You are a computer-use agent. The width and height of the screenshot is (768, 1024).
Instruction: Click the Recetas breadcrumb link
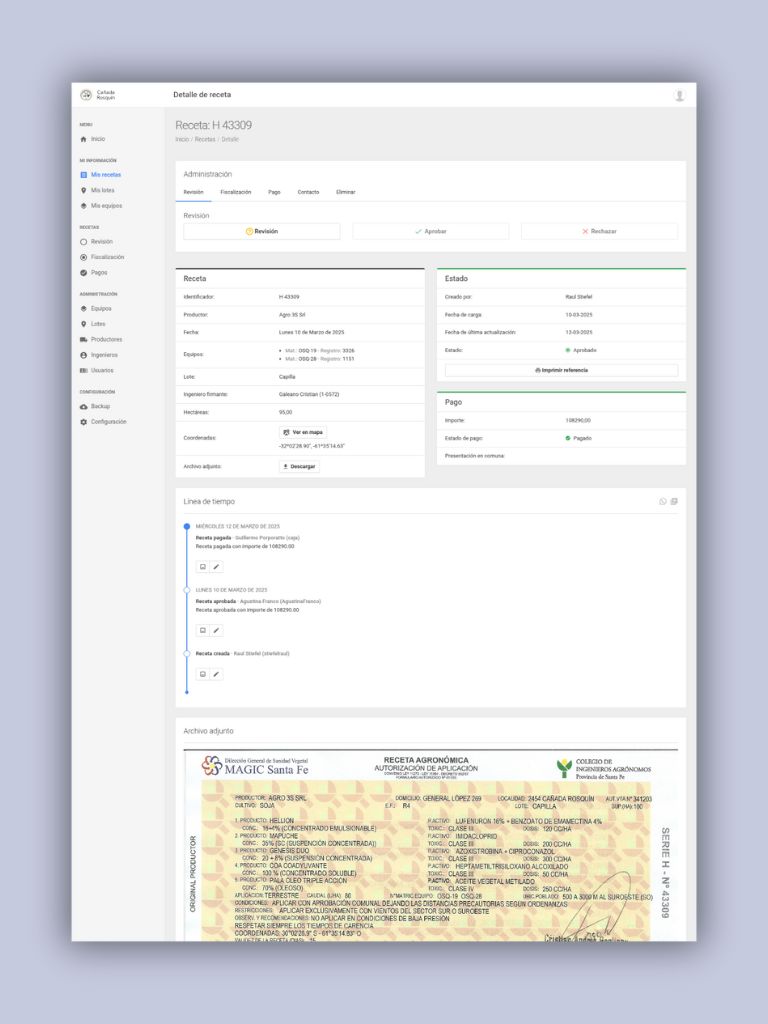coord(205,139)
